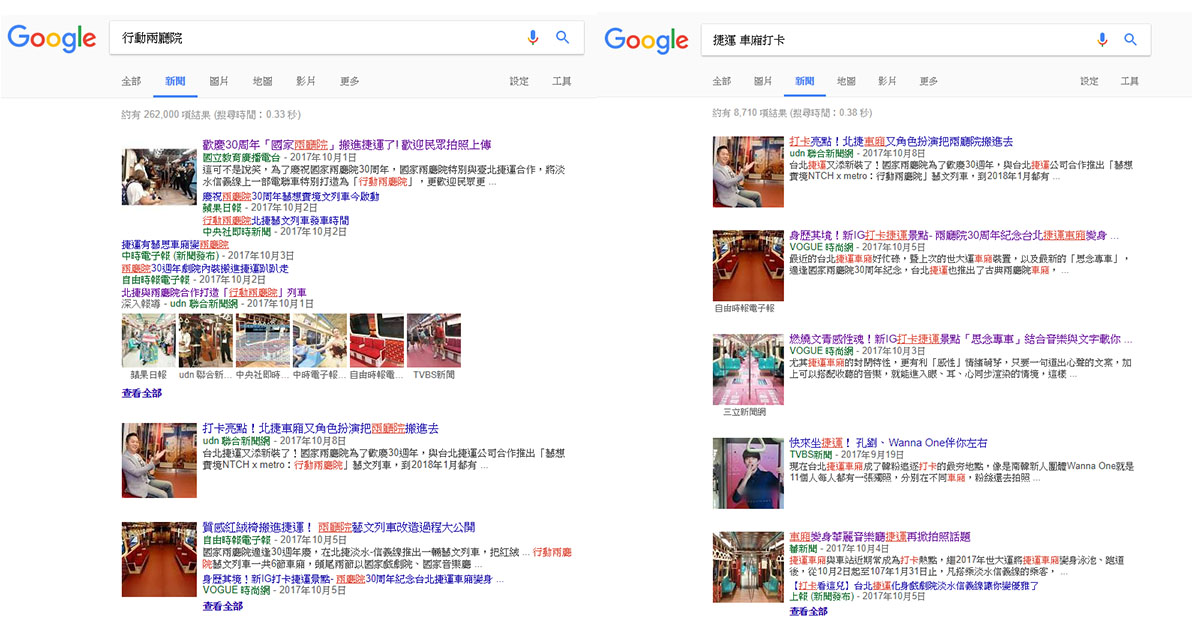Open the 影片 tab in left window
The width and height of the screenshot is (1200, 628).
[x=305, y=81]
